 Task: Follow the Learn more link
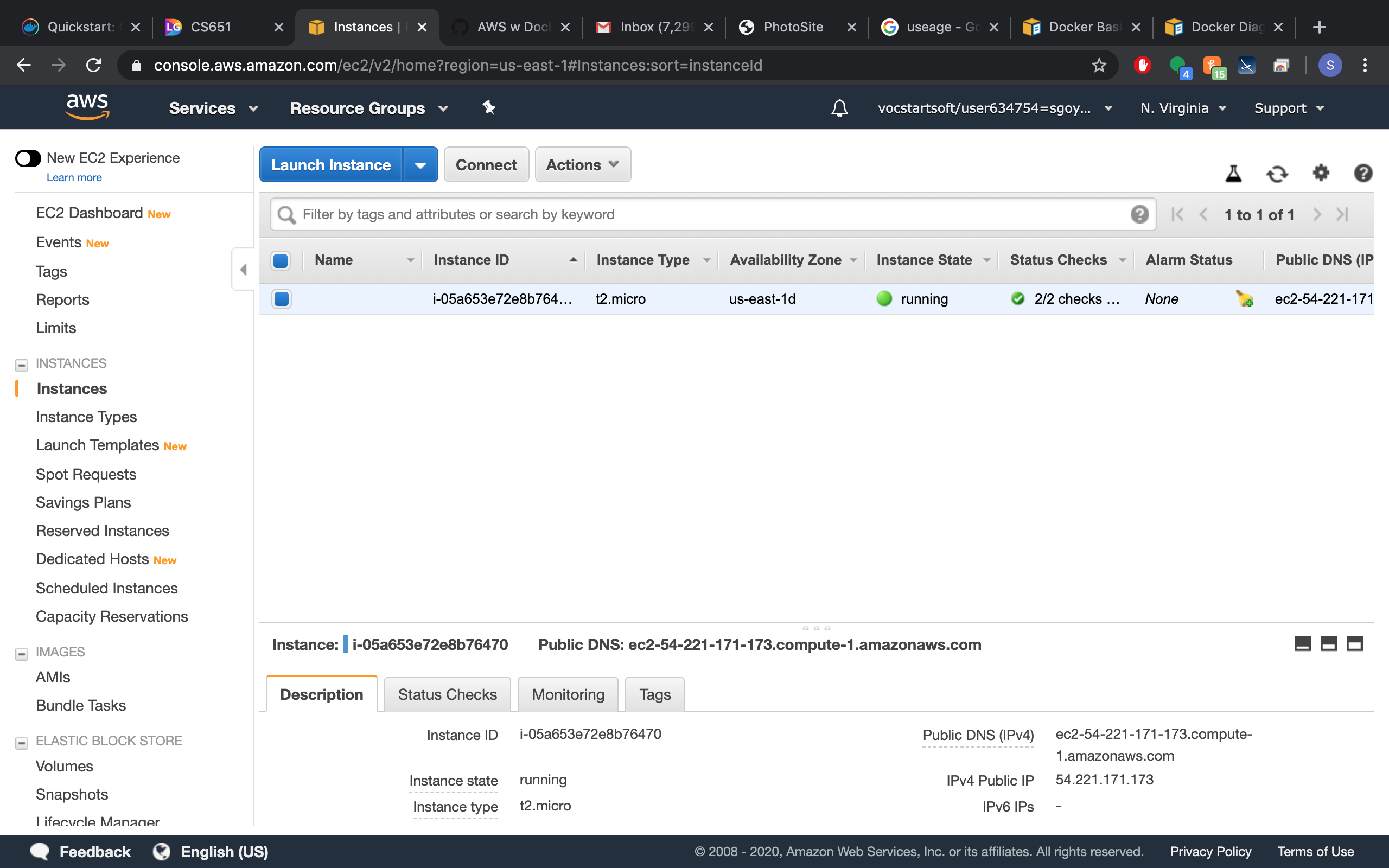tap(74, 177)
